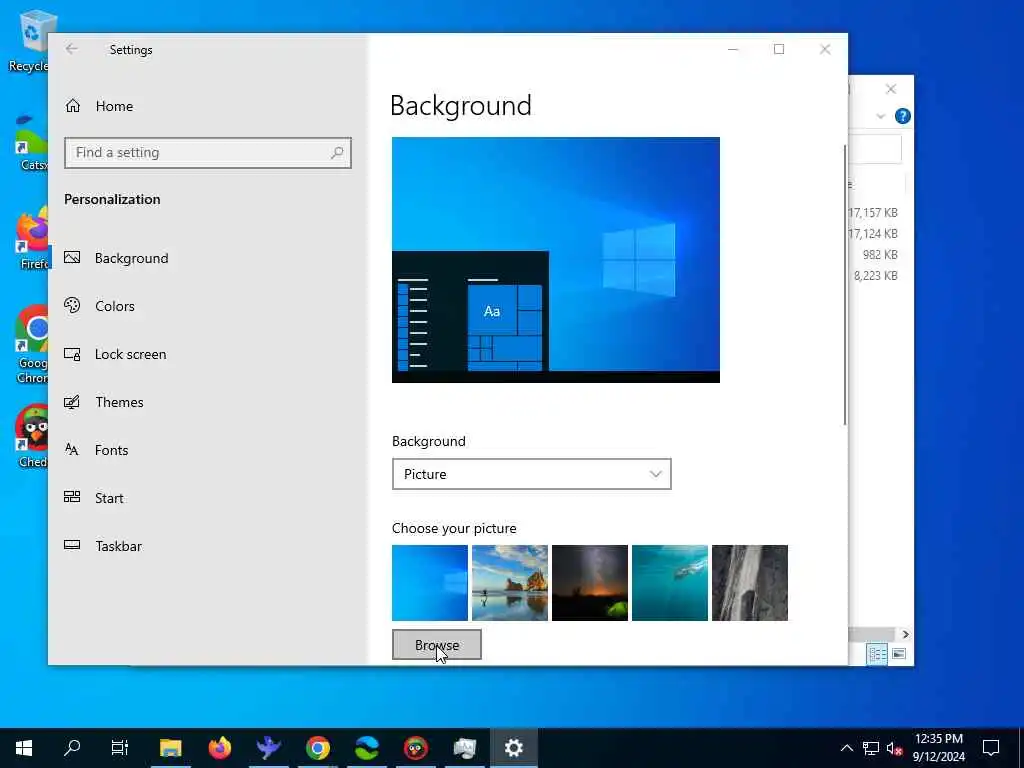Open the notification center icon

click(x=991, y=748)
